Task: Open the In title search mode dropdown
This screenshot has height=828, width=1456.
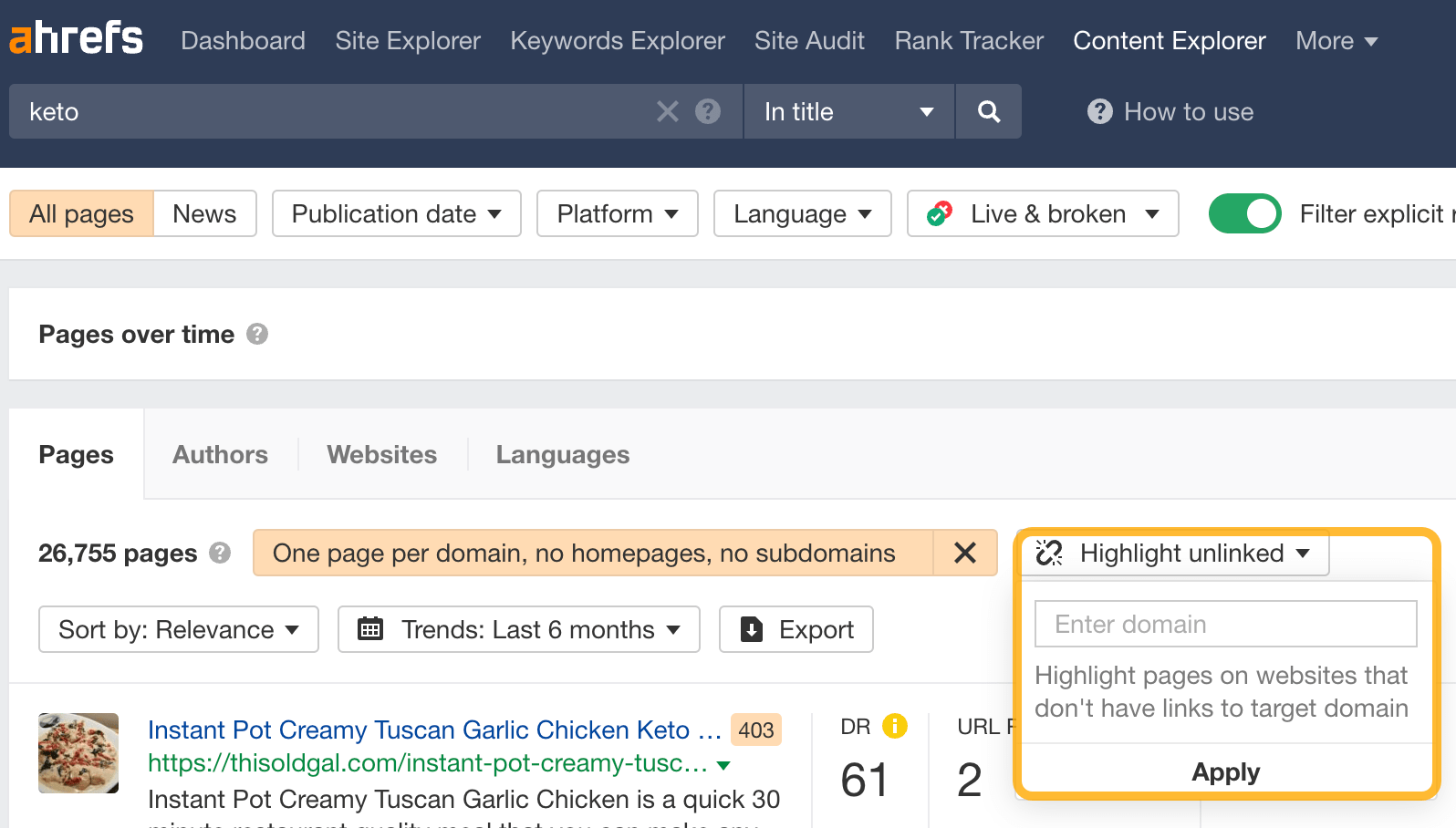Action: point(848,111)
